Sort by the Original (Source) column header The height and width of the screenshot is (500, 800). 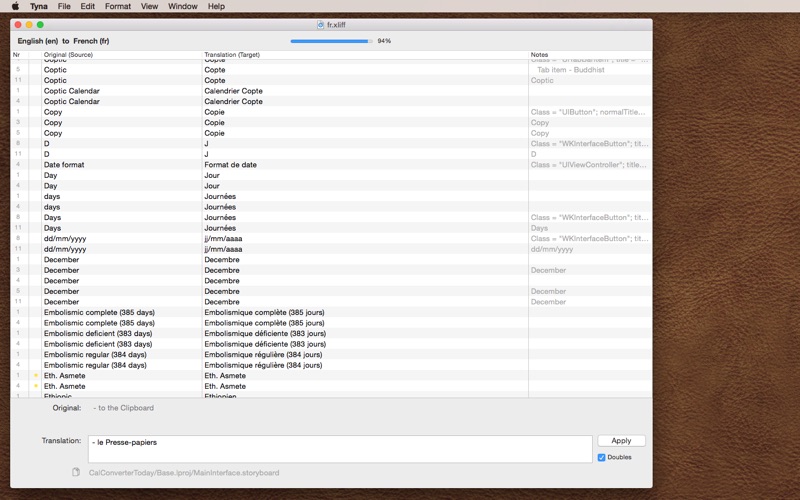(x=68, y=55)
